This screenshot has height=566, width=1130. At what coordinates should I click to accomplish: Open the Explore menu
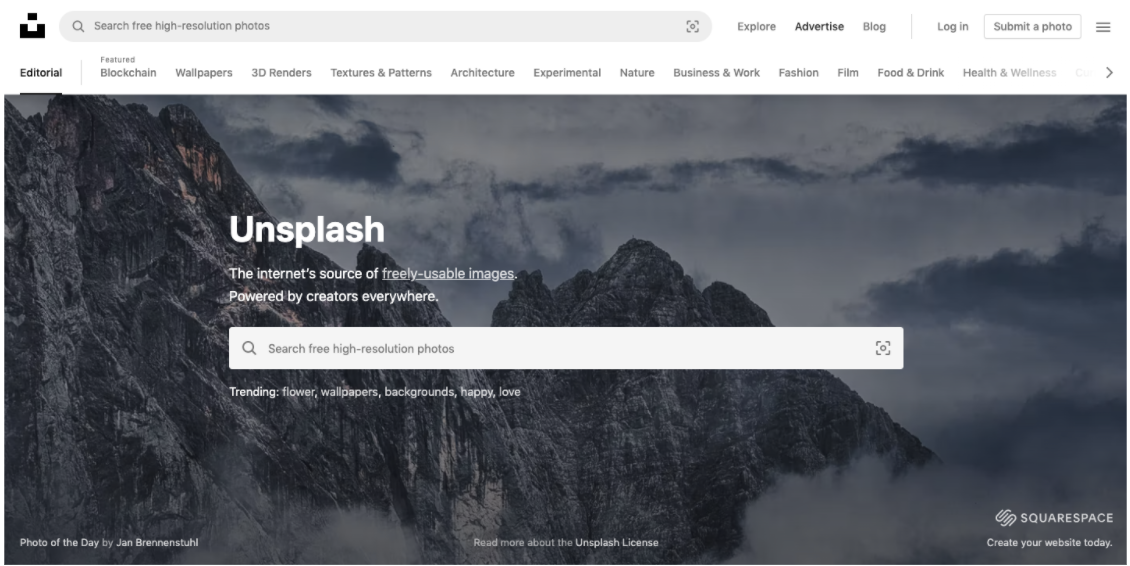[x=757, y=27]
